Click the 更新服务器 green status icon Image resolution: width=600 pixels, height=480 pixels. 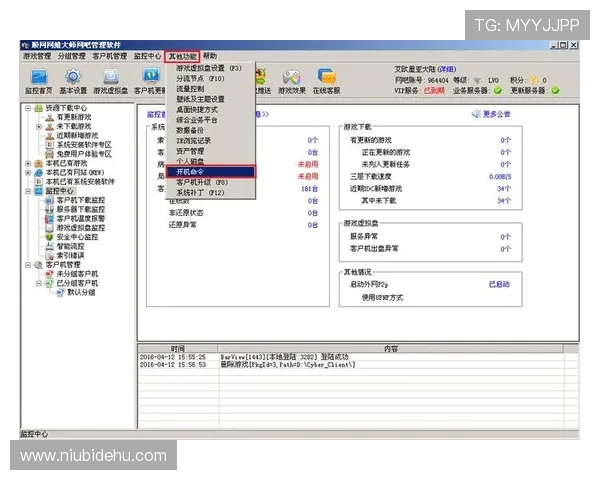(555, 90)
